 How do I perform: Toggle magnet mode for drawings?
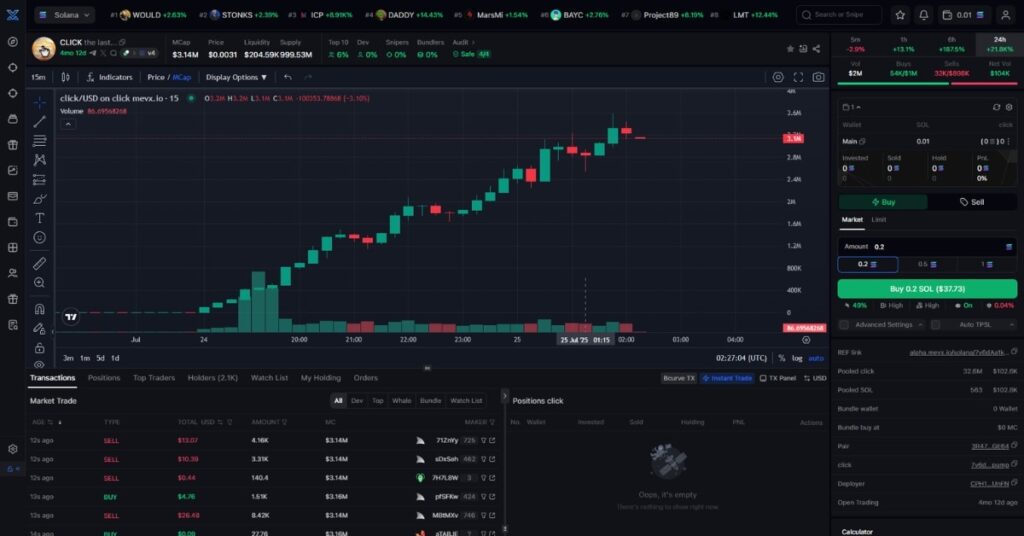pos(40,309)
